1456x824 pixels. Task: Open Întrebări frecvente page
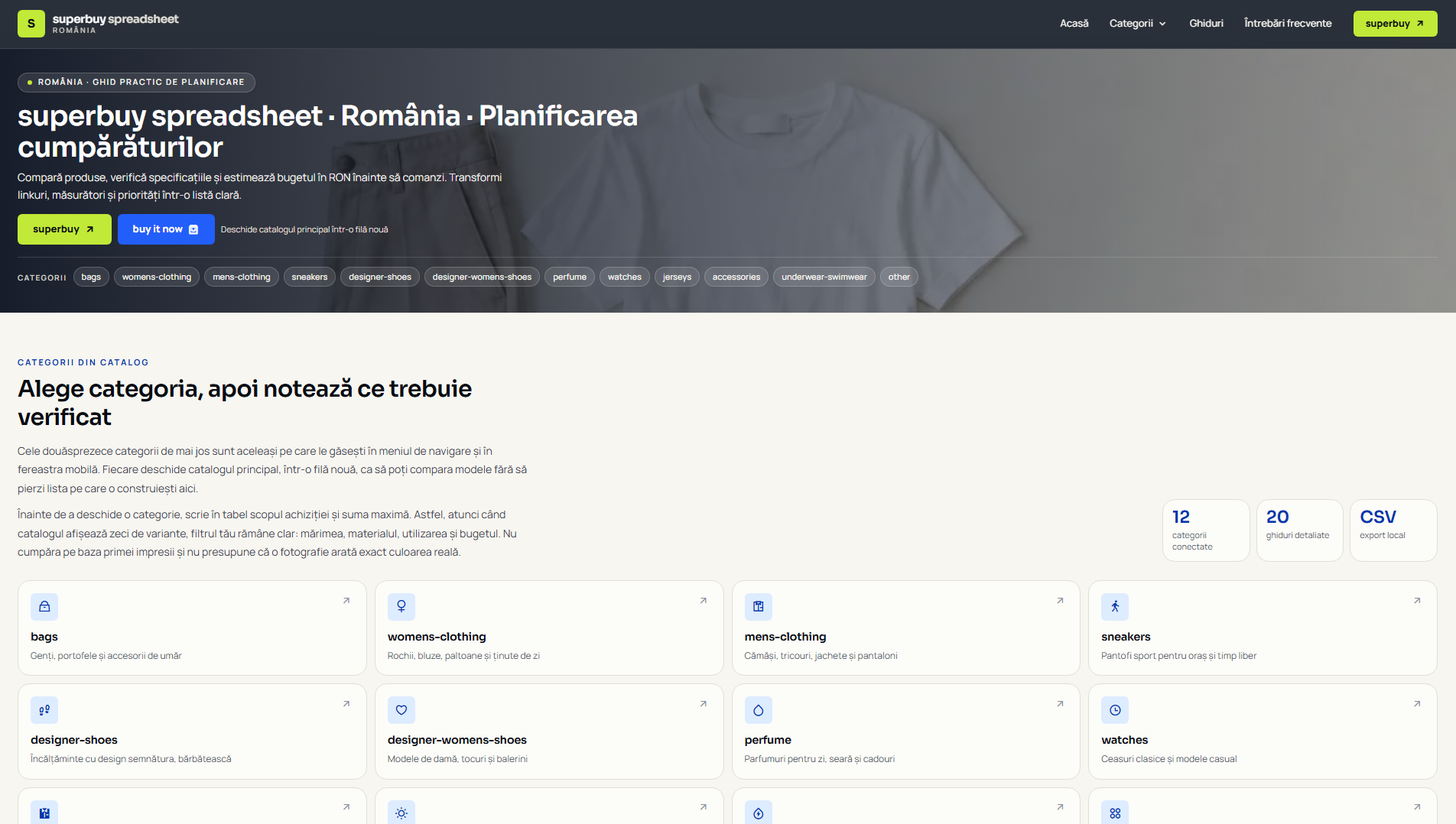pyautogui.click(x=1288, y=24)
